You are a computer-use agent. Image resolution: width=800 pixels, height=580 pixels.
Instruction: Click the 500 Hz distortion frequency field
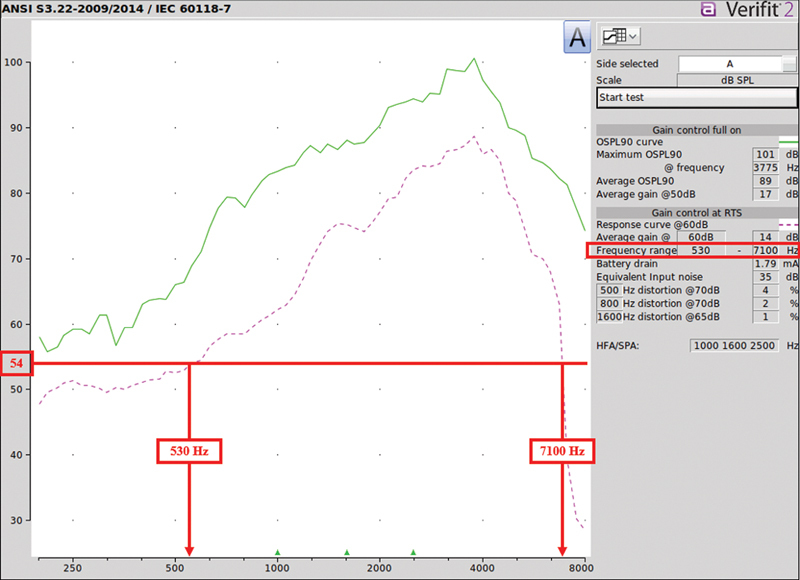point(609,290)
